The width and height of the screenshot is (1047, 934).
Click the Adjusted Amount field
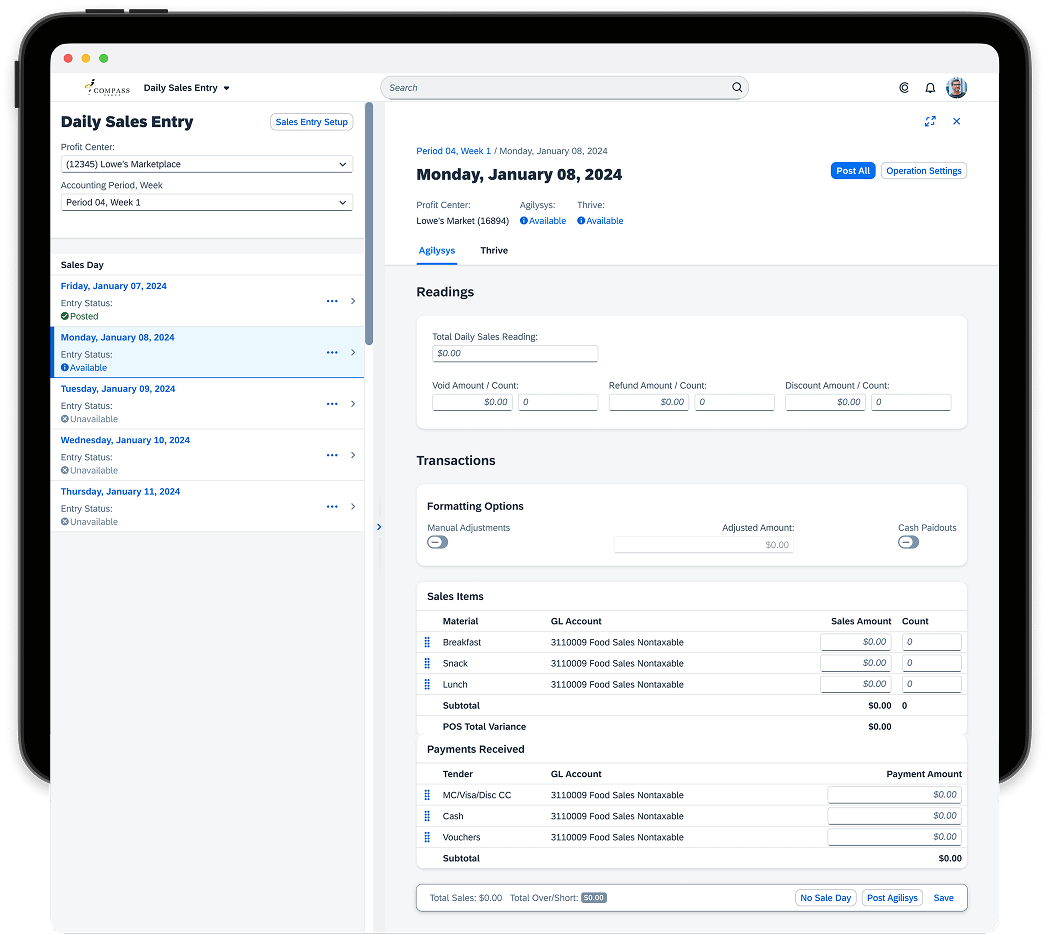[704, 545]
